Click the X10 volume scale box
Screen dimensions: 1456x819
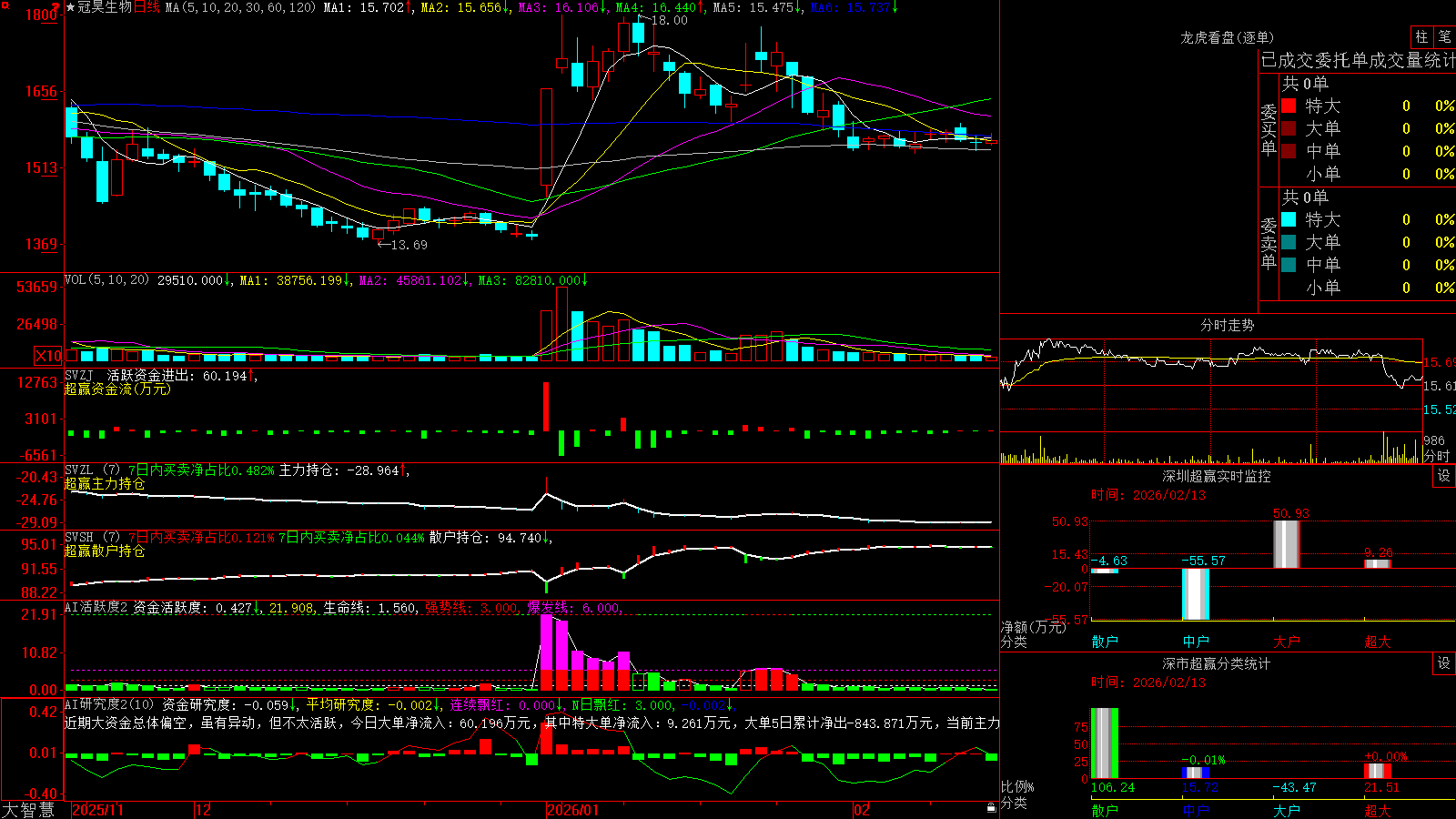click(x=48, y=356)
